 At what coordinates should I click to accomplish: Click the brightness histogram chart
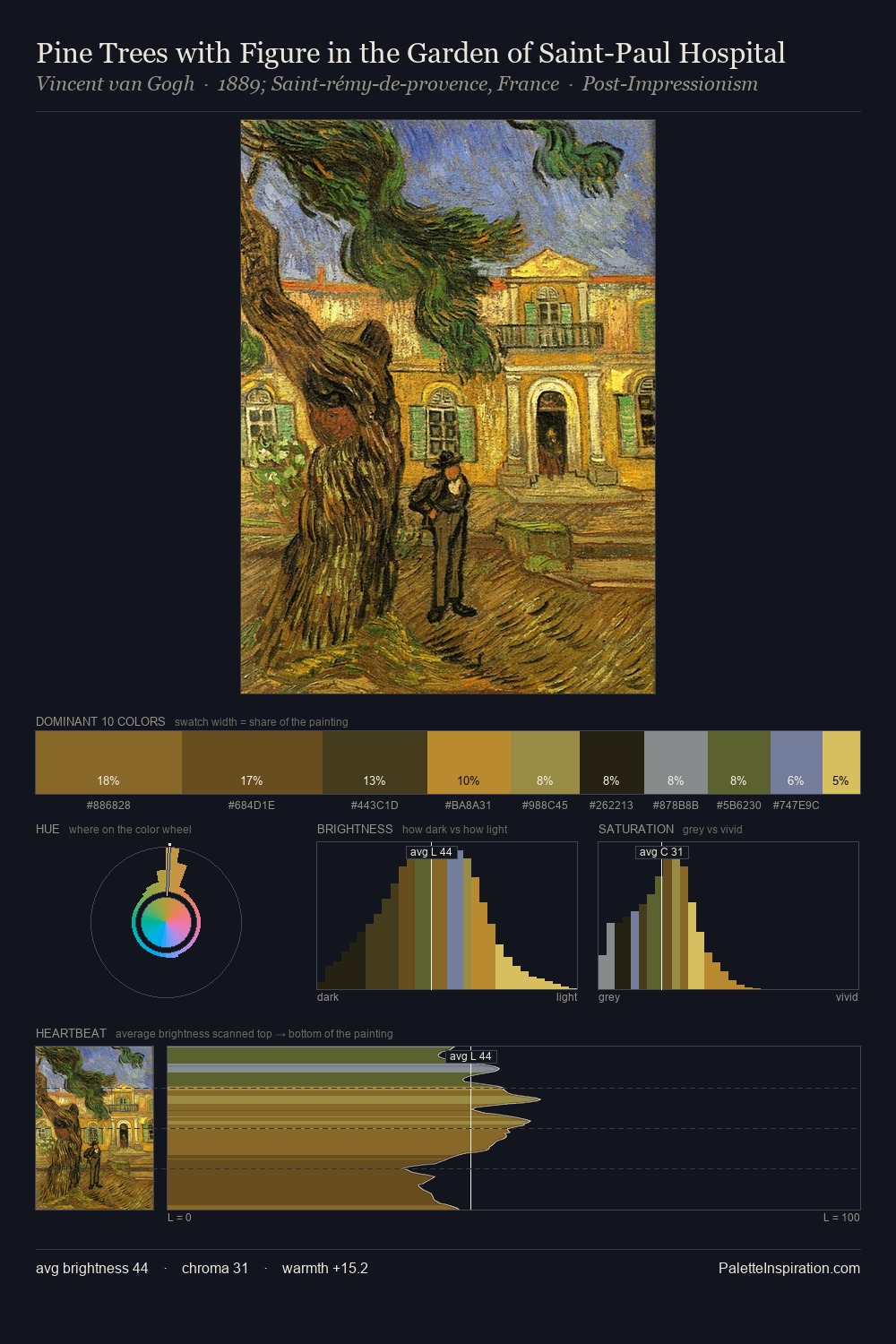click(x=447, y=916)
